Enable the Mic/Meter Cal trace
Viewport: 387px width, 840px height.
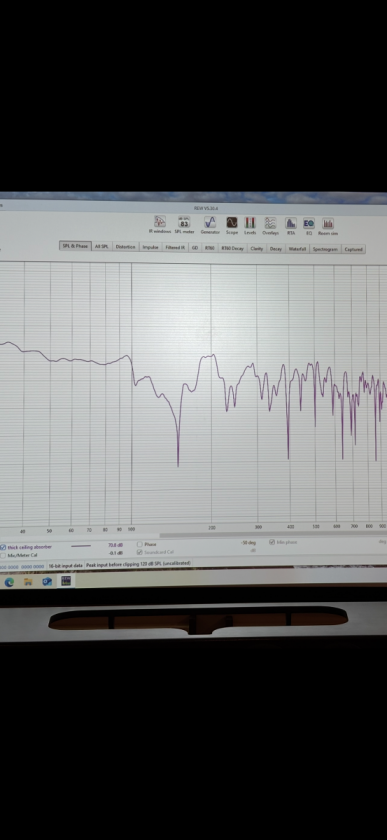pyautogui.click(x=3, y=556)
